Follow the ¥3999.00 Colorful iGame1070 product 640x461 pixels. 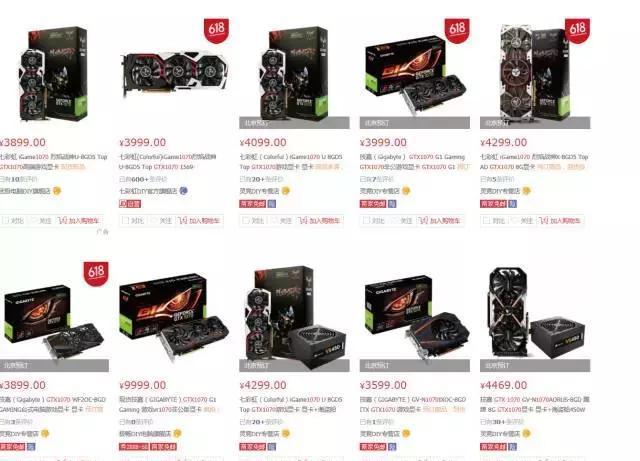coord(160,220)
